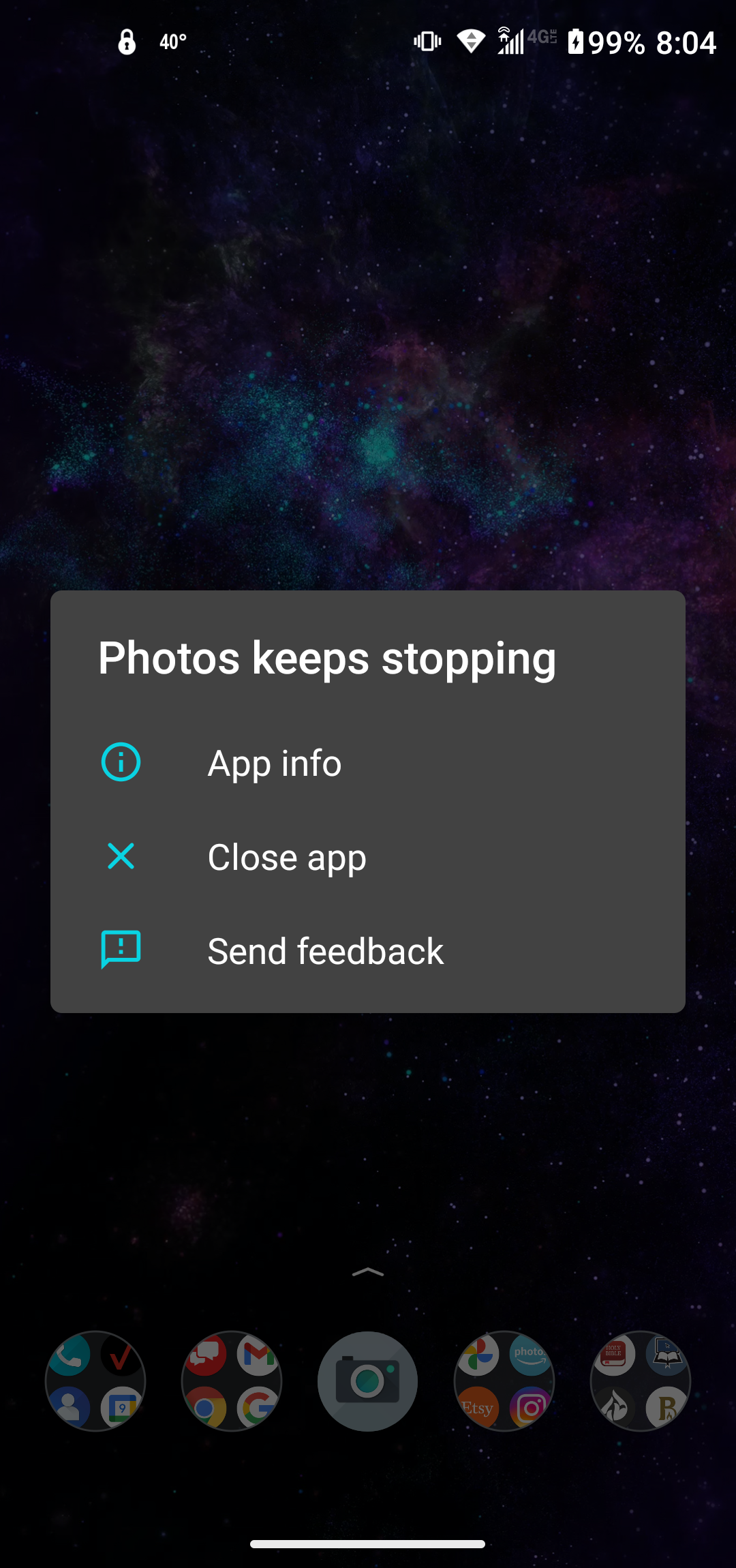
Task: Tap the vibrate mode status icon
Action: tap(427, 42)
